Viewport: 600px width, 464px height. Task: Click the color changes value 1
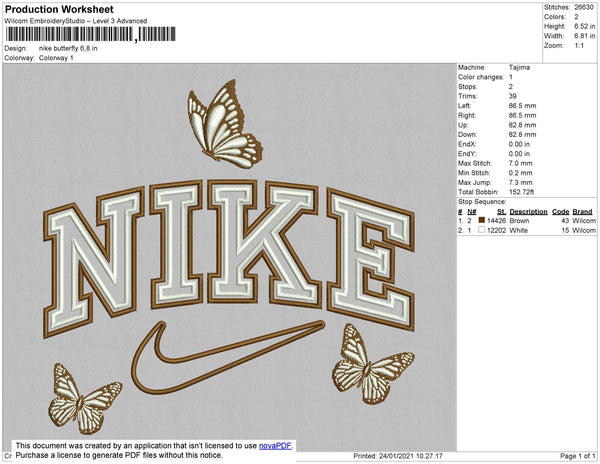(511, 77)
